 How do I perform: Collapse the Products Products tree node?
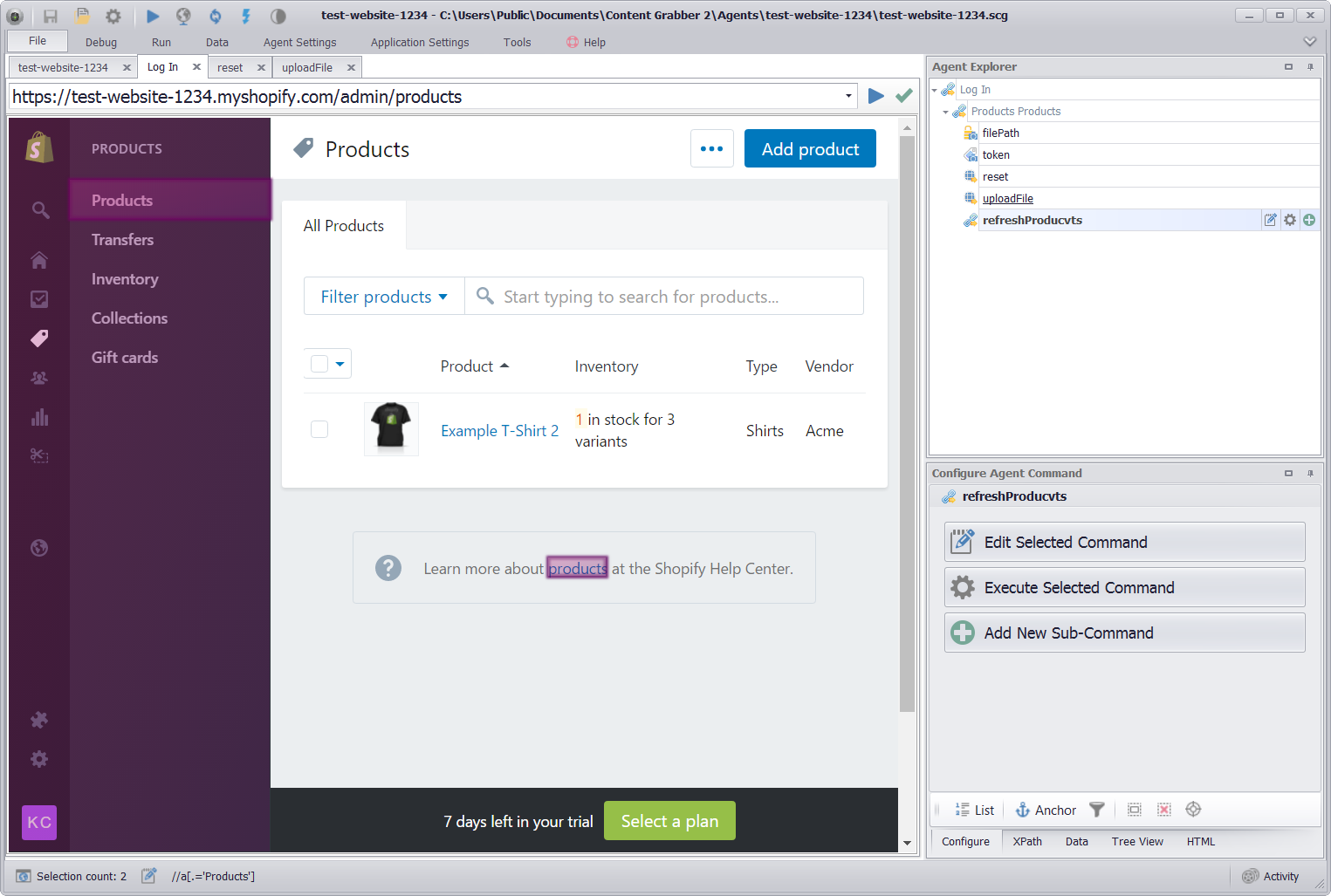coord(945,112)
